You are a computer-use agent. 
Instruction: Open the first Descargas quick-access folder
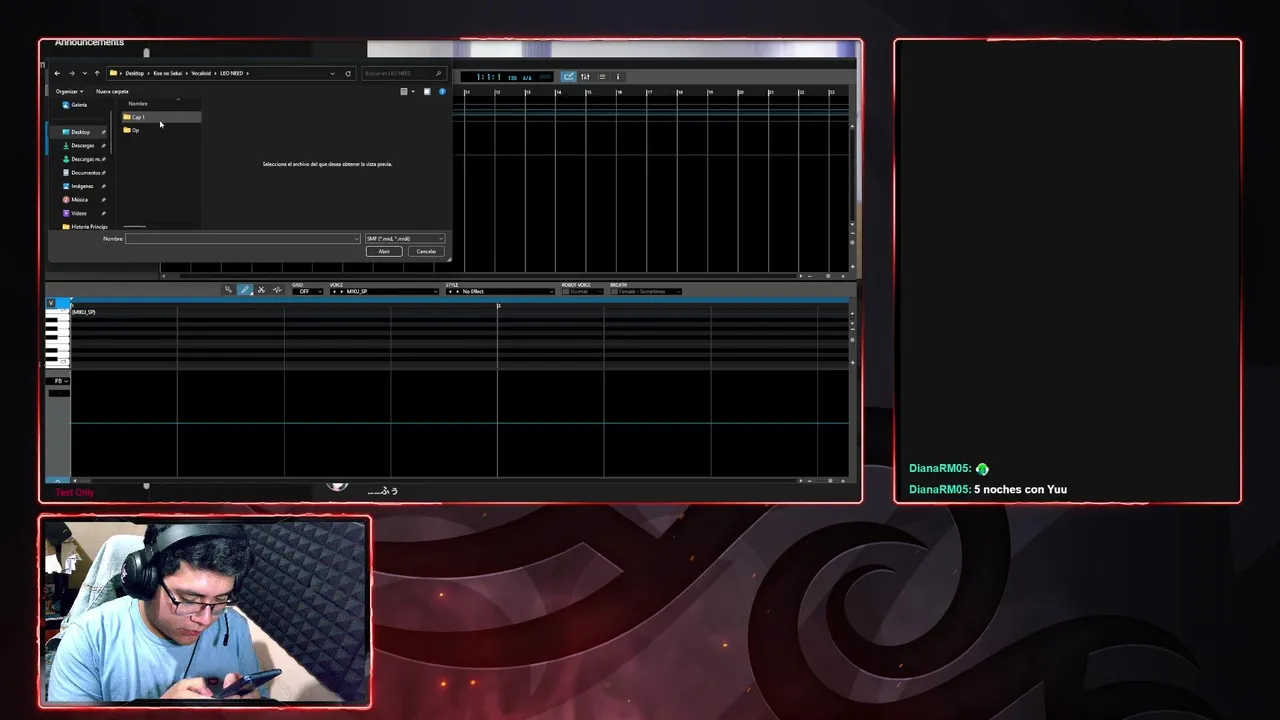pos(82,146)
